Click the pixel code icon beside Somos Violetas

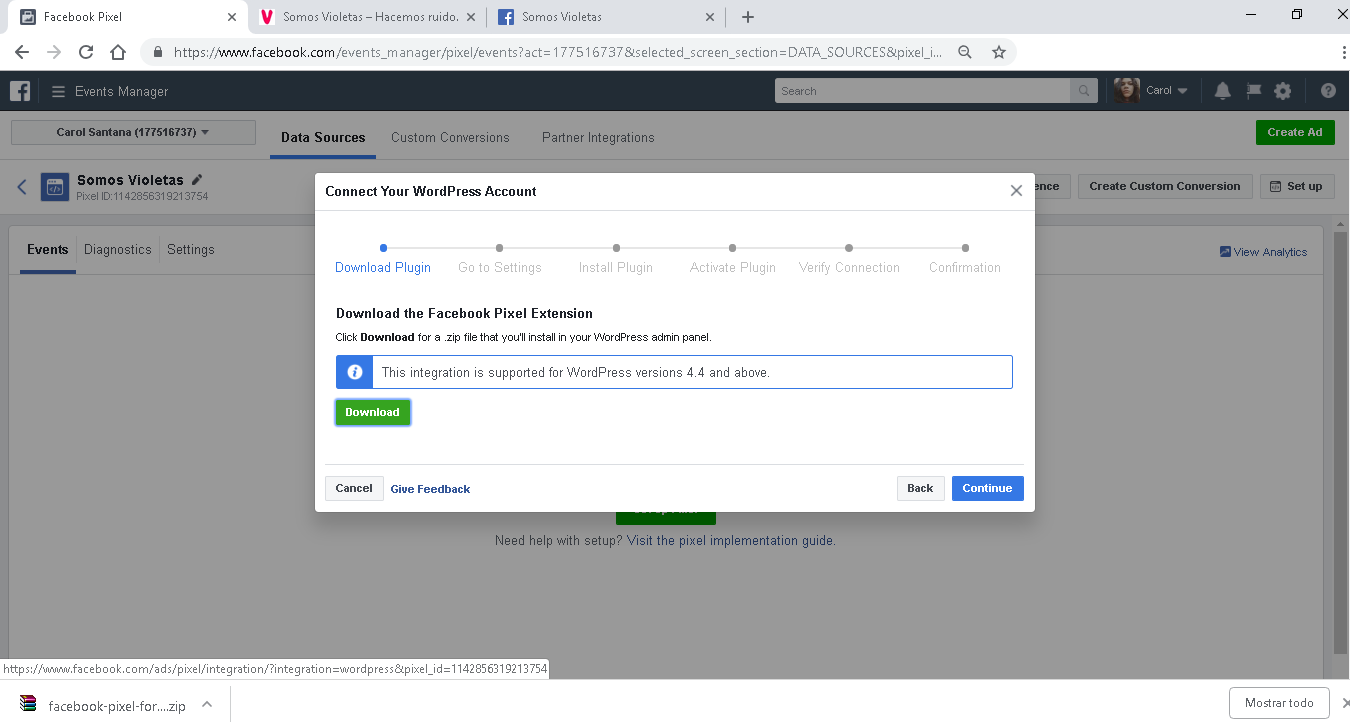pyautogui.click(x=55, y=187)
